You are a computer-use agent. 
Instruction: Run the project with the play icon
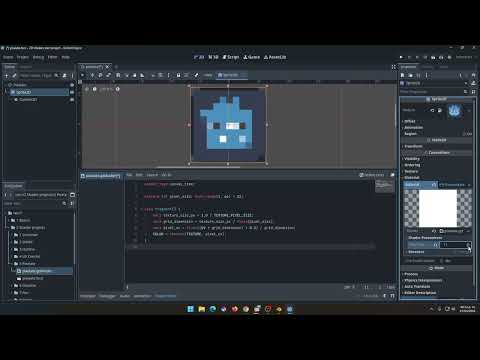tap(401, 57)
